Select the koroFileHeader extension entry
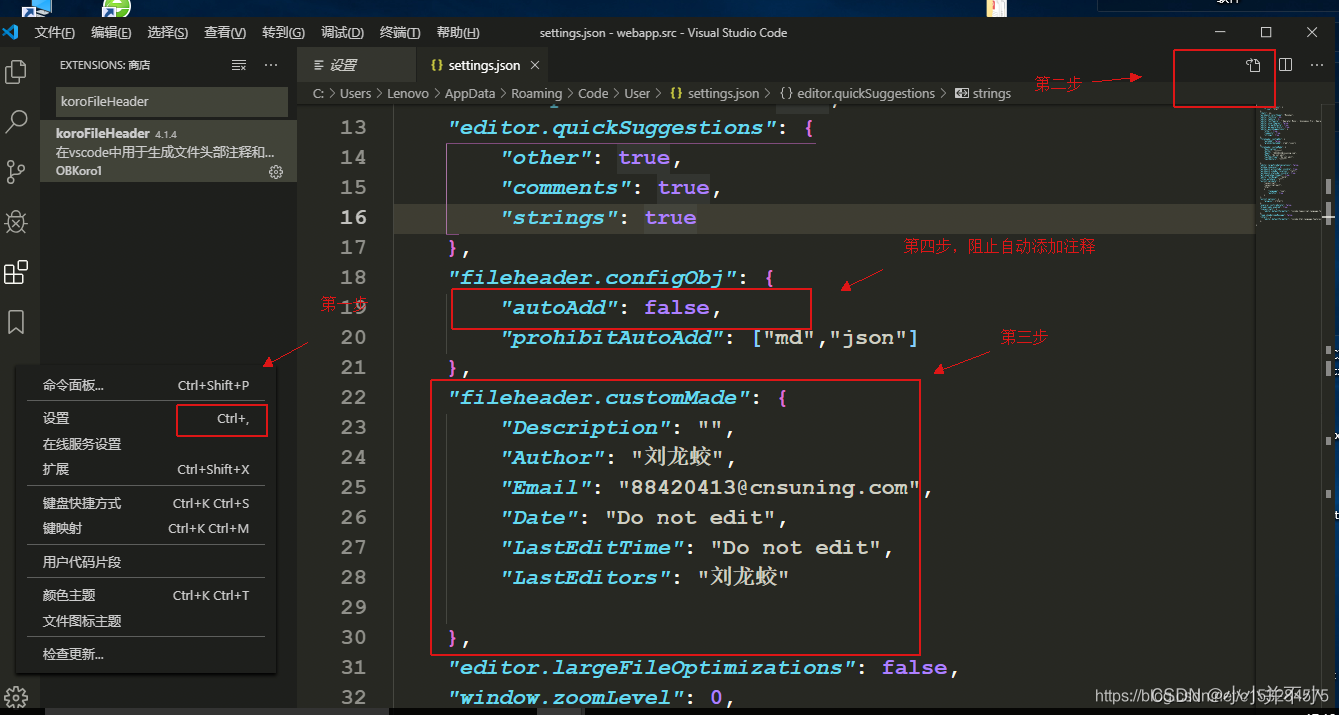This screenshot has width=1339, height=715. click(168, 151)
